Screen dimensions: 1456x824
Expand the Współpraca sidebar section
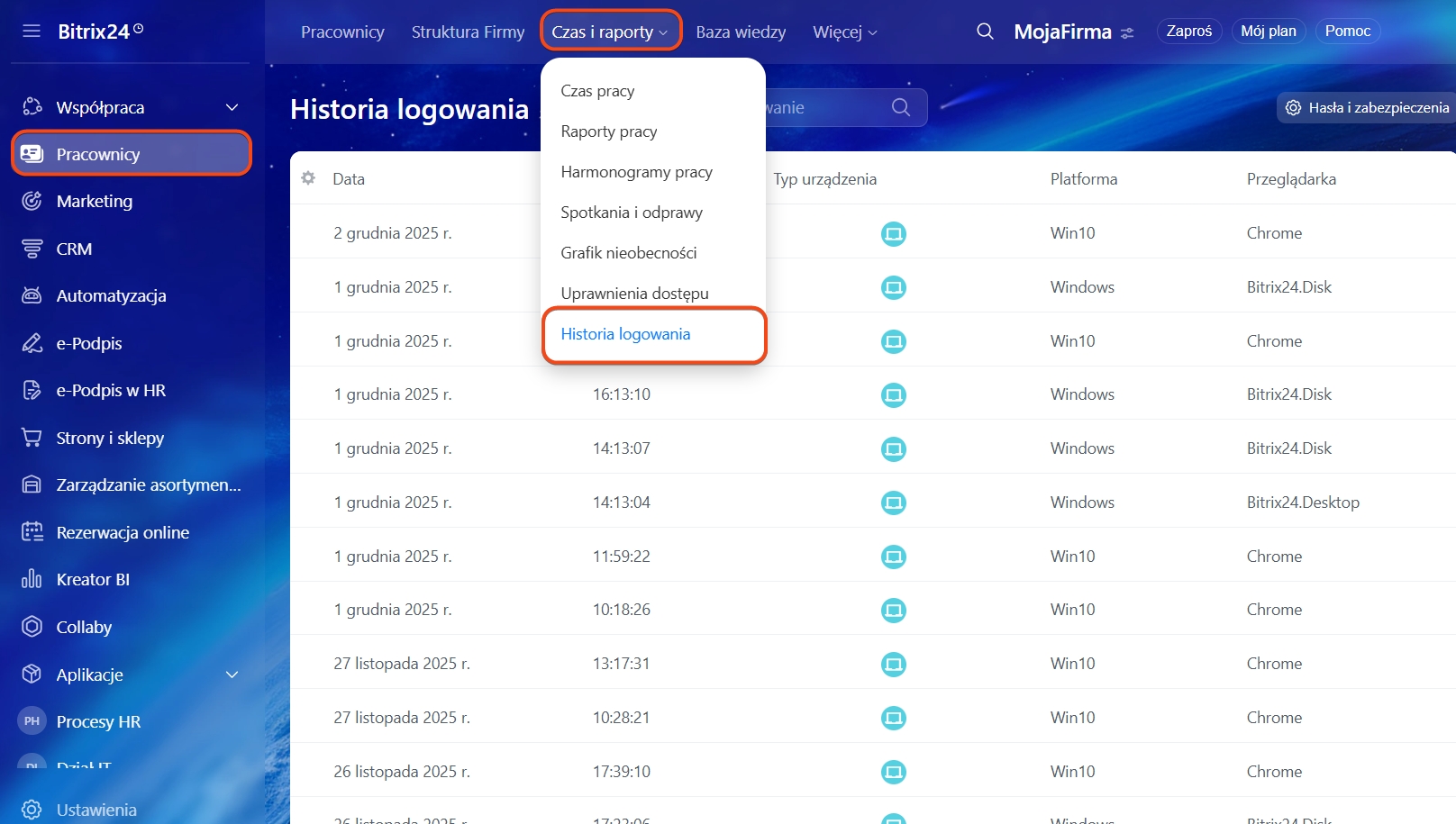click(232, 108)
